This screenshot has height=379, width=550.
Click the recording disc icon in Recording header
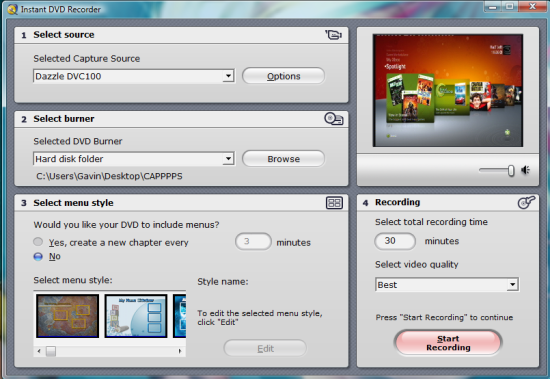click(x=526, y=202)
